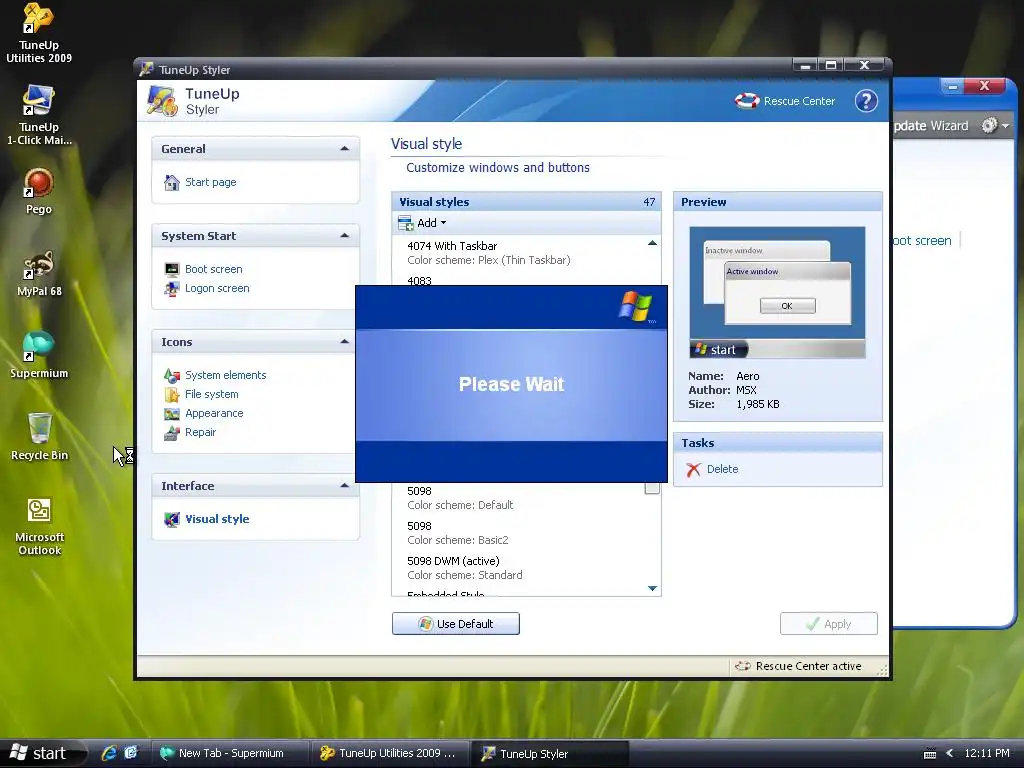Collapse the System Start panel
Viewport: 1024px width, 768px height.
[344, 236]
